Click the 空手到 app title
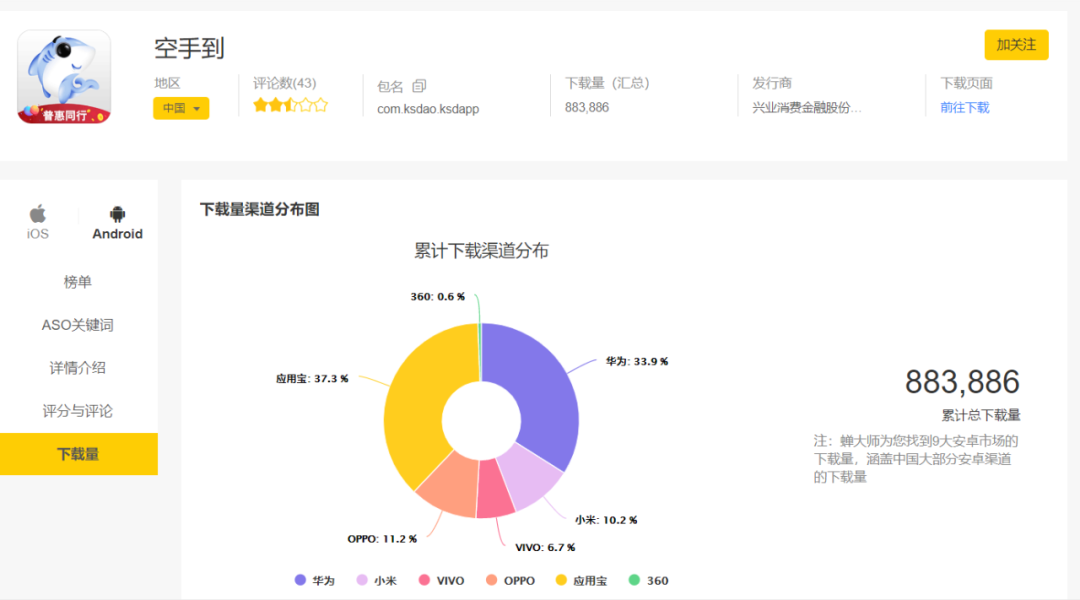Screen dimensions: 1080x600 (189, 48)
